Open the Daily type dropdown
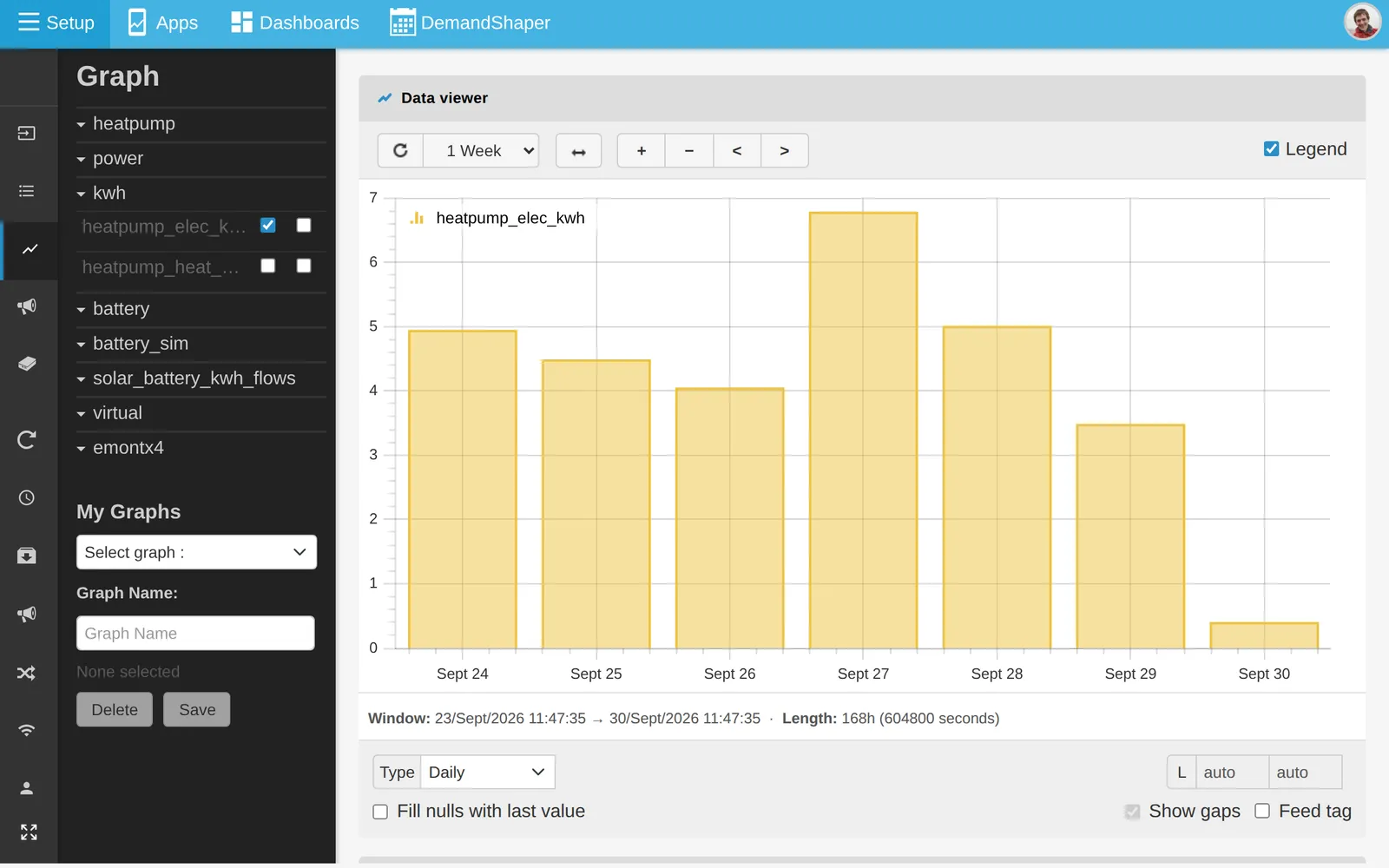Viewport: 1389px width, 868px height. click(488, 772)
